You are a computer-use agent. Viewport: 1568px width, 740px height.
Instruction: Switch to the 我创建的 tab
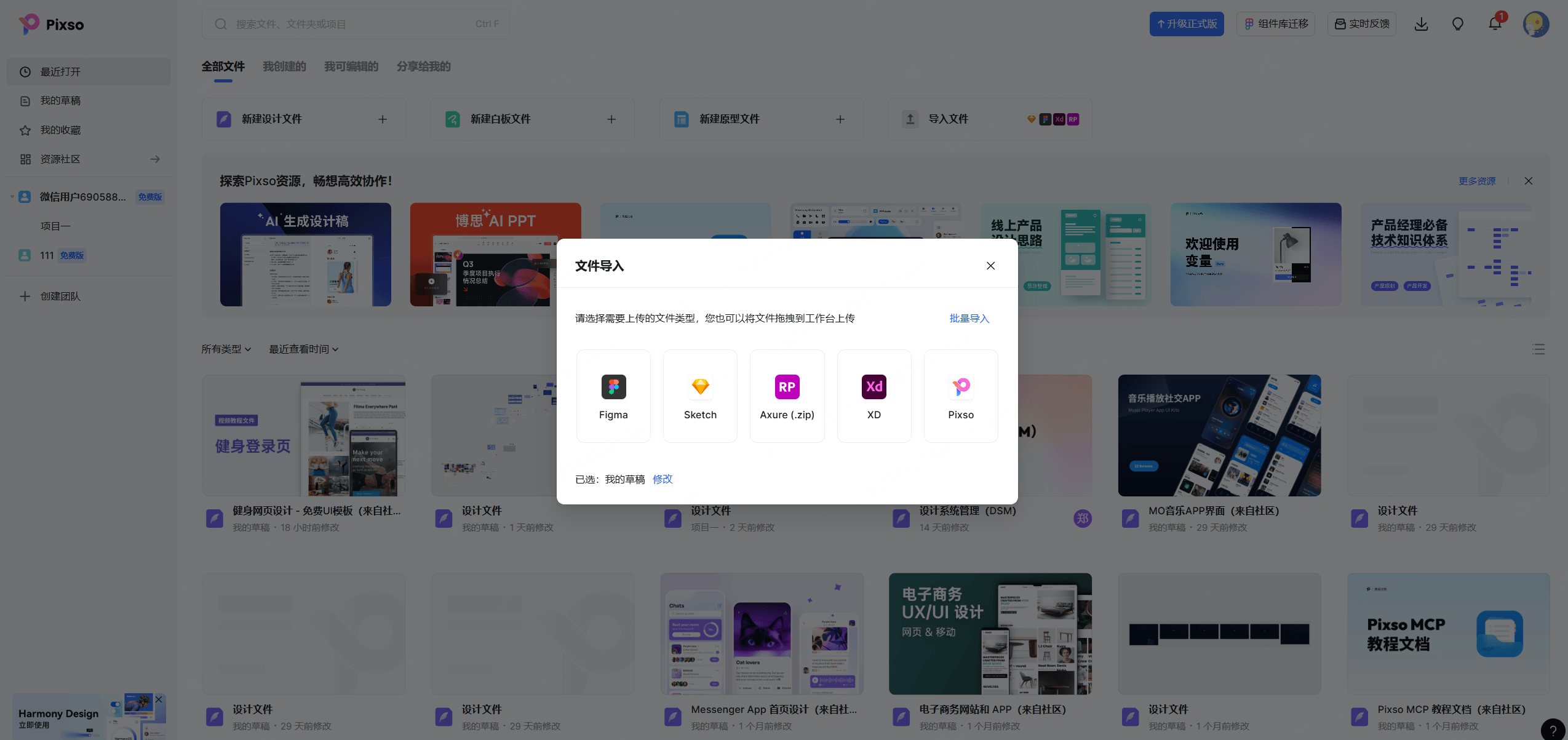[x=284, y=66]
